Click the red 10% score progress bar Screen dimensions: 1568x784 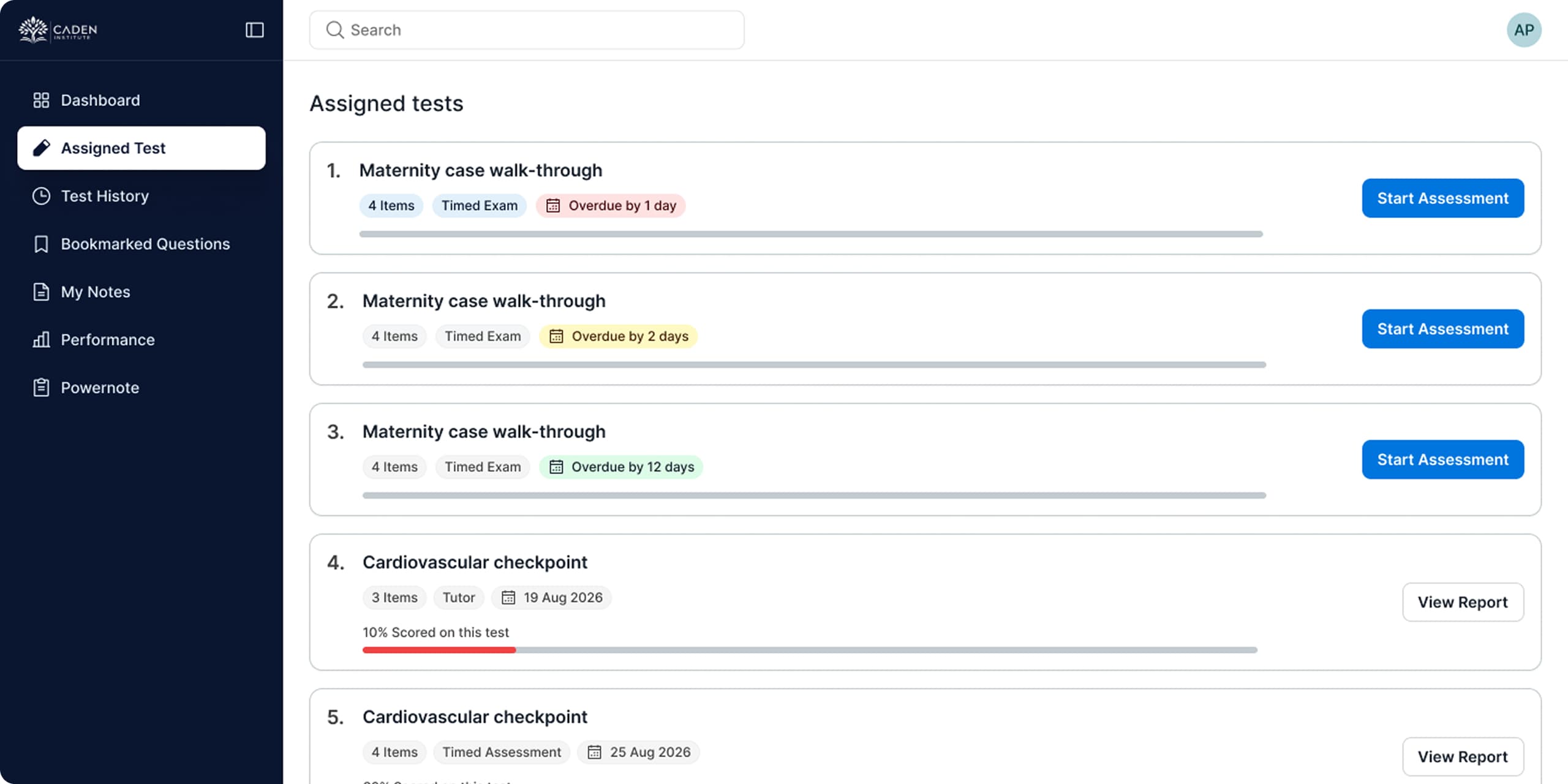439,650
